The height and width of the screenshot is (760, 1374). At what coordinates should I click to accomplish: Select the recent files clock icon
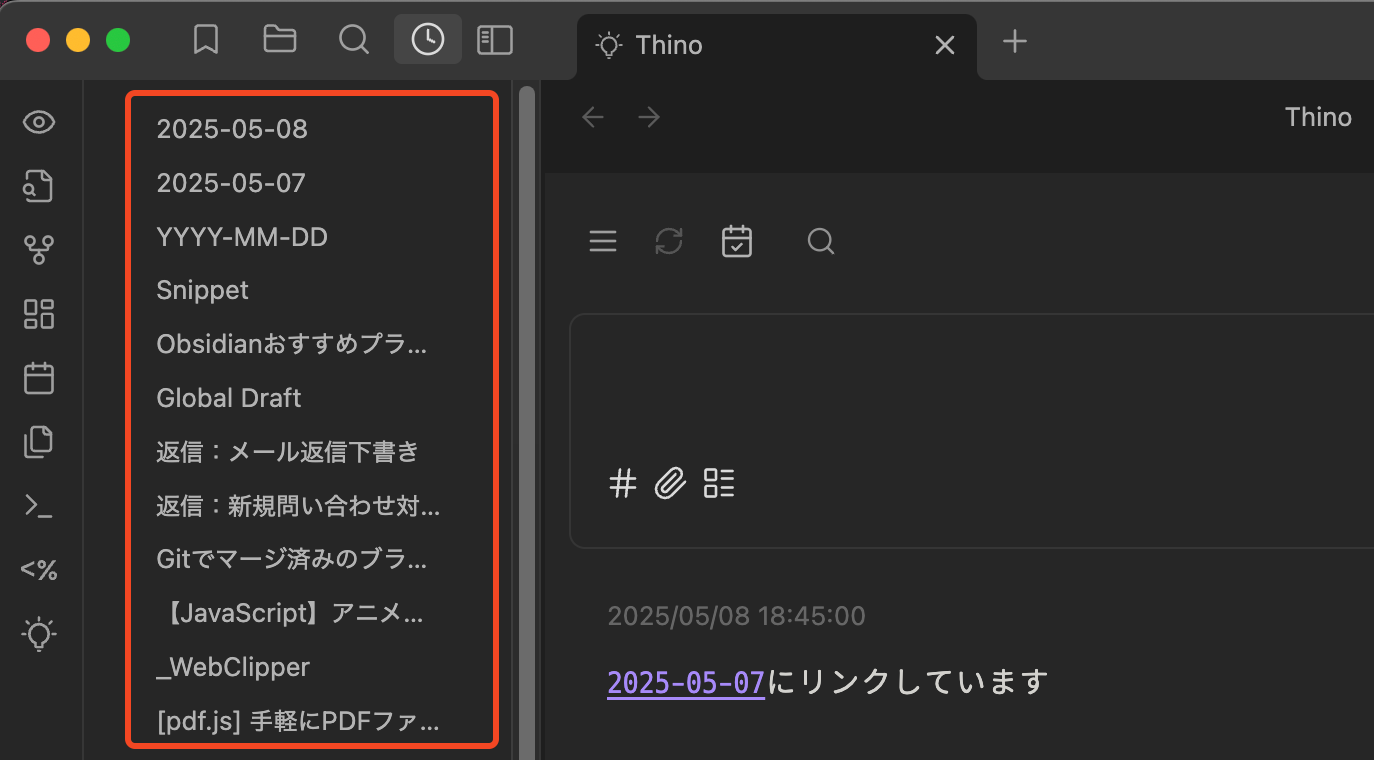pyautogui.click(x=428, y=40)
